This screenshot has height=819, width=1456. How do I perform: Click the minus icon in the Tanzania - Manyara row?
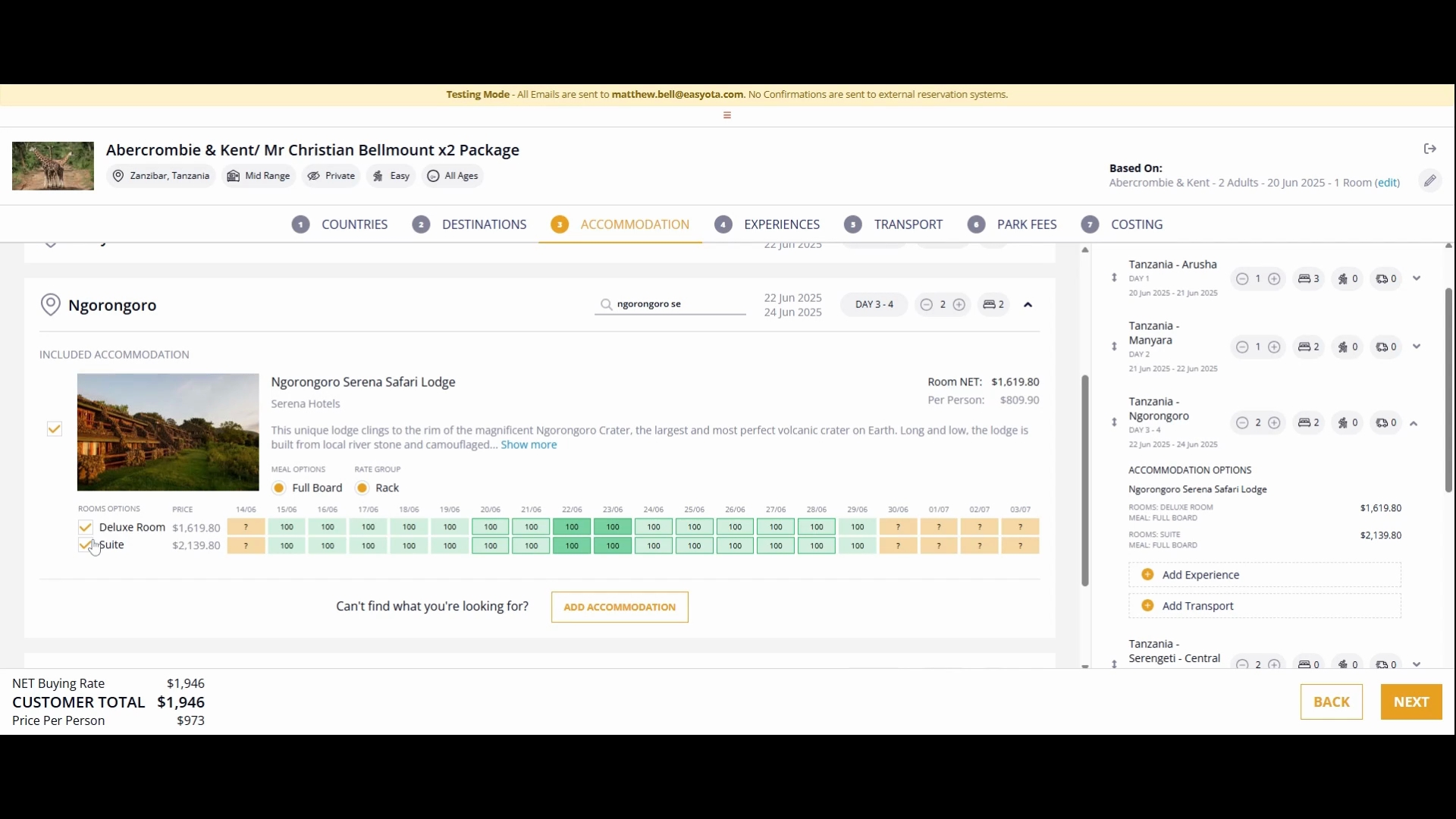coord(1242,347)
